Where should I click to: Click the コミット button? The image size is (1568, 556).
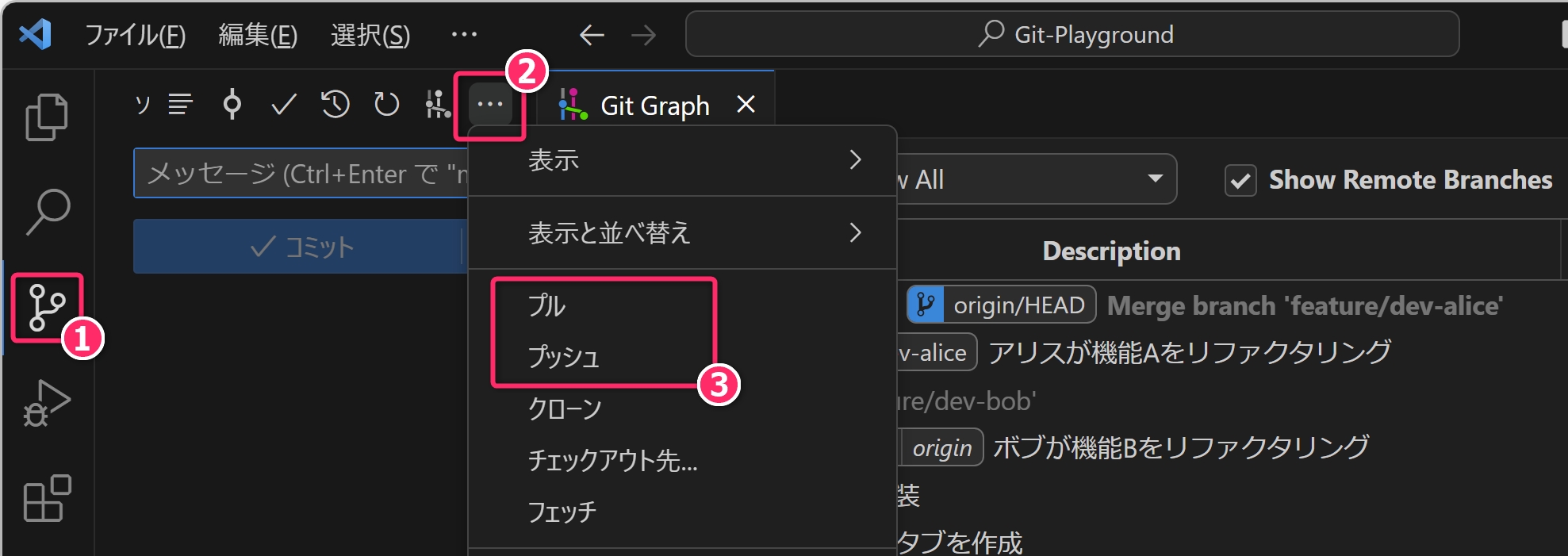300,247
